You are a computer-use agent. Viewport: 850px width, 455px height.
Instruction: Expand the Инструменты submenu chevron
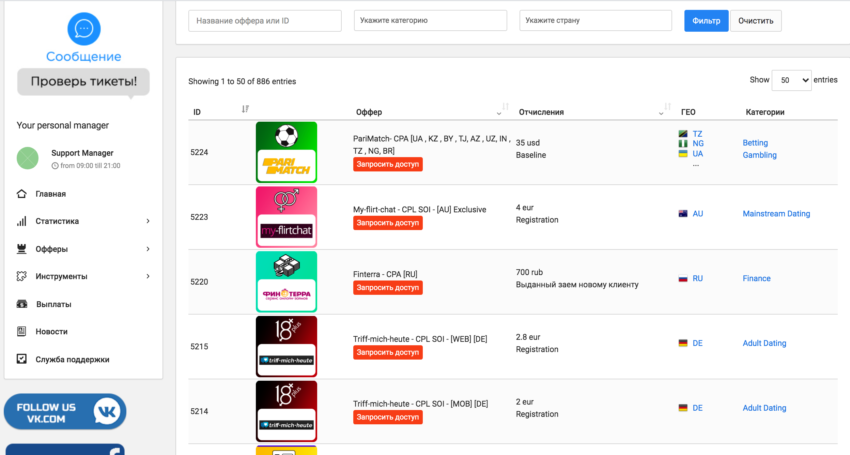click(147, 276)
